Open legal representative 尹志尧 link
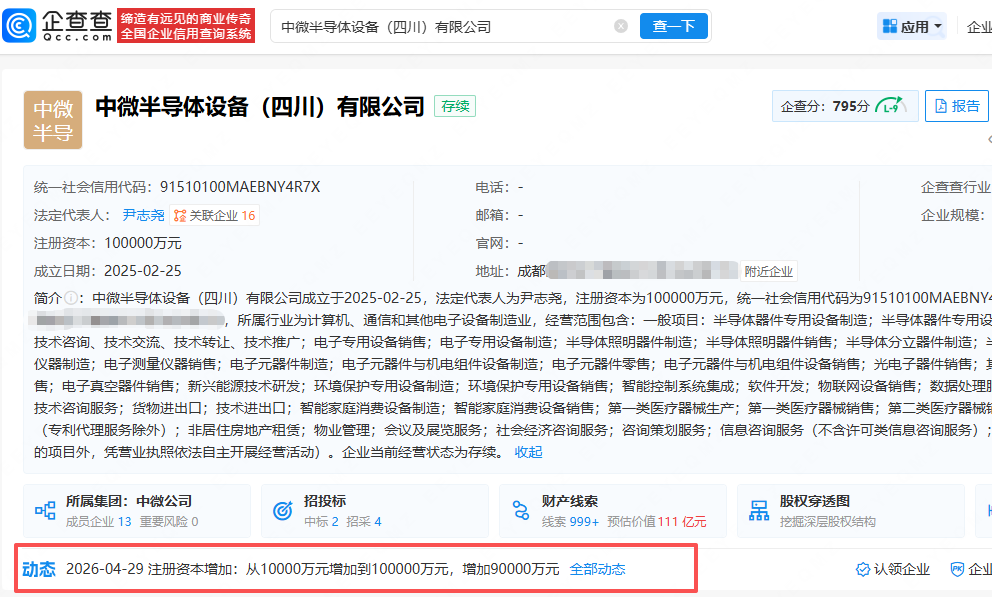 [143, 216]
